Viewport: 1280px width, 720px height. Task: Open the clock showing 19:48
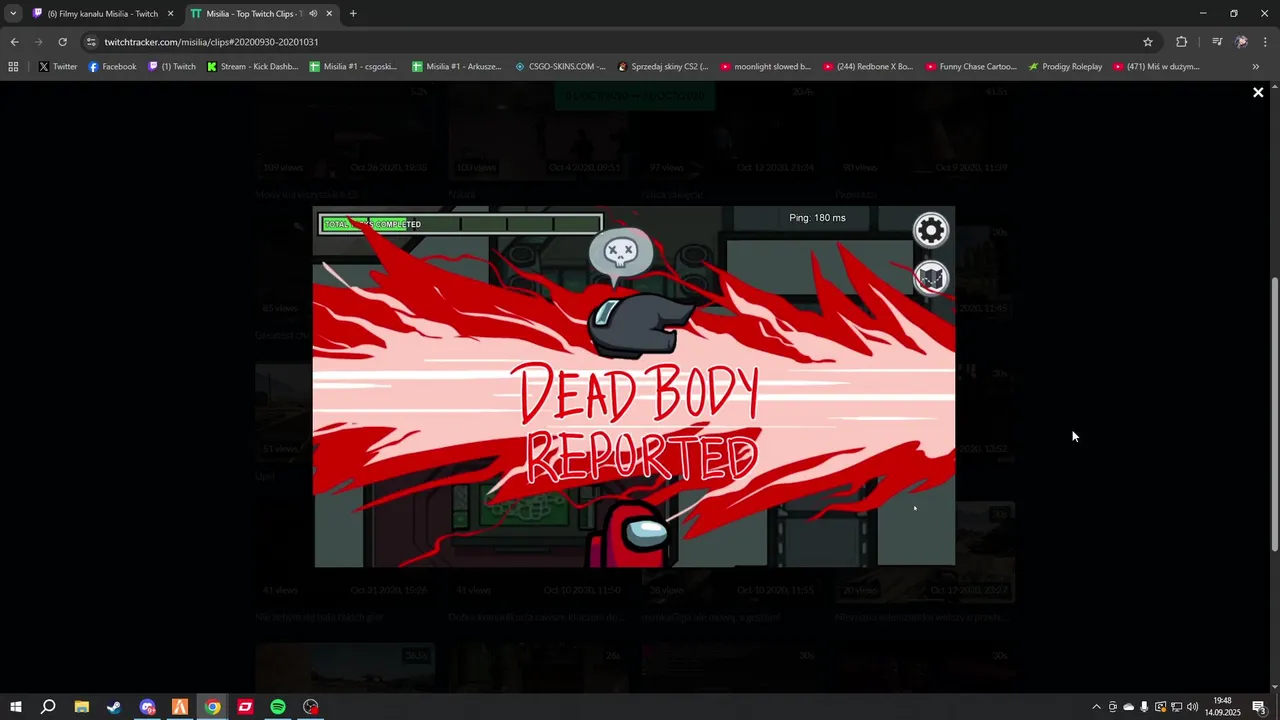pos(1222,707)
